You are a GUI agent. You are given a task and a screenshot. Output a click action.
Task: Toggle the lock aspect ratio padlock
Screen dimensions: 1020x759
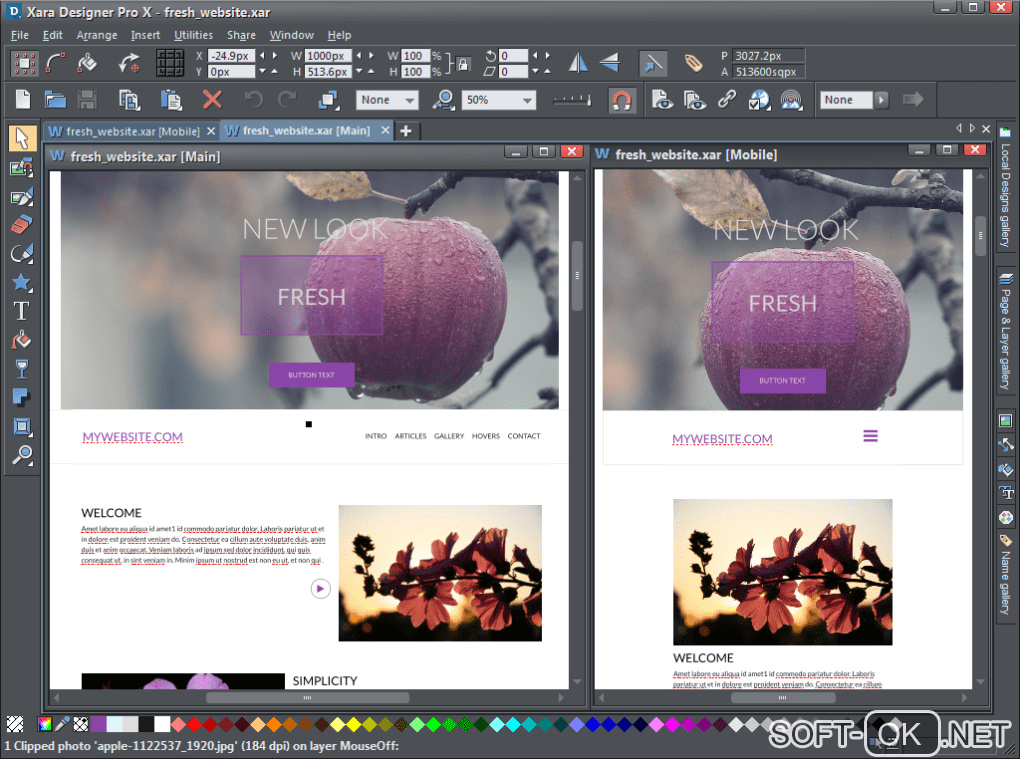coord(463,64)
